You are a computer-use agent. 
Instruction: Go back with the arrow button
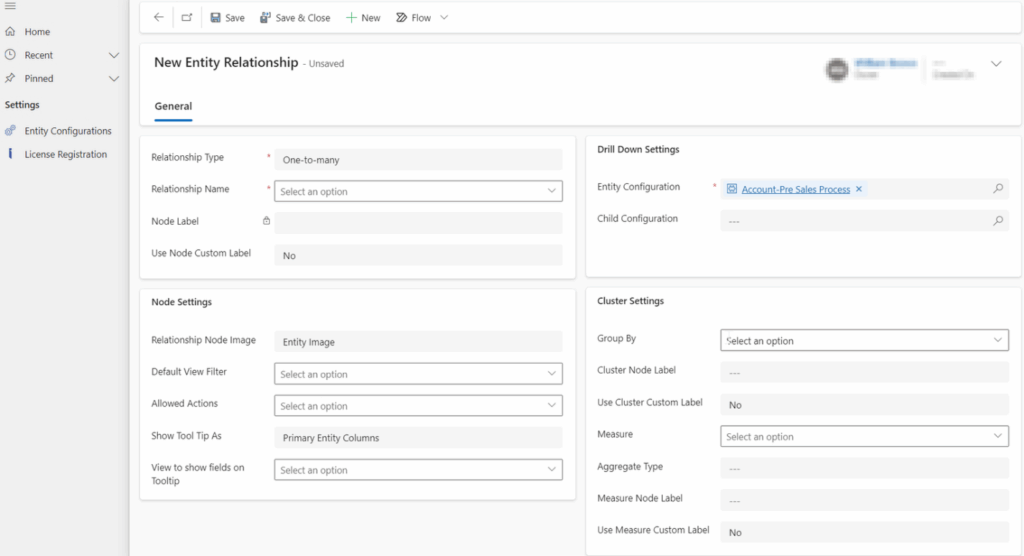pyautogui.click(x=159, y=18)
